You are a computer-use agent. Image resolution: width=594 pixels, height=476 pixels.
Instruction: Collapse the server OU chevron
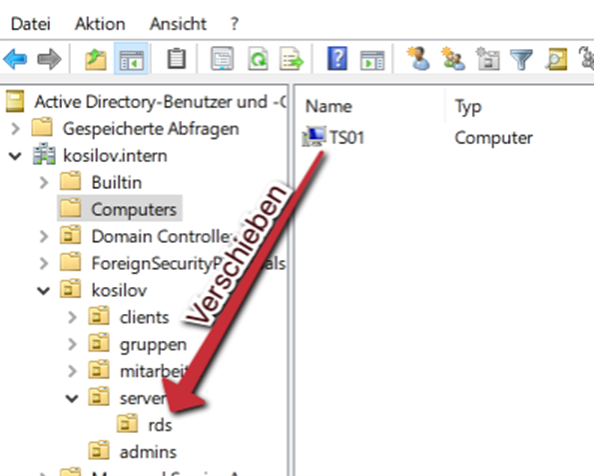[72, 398]
